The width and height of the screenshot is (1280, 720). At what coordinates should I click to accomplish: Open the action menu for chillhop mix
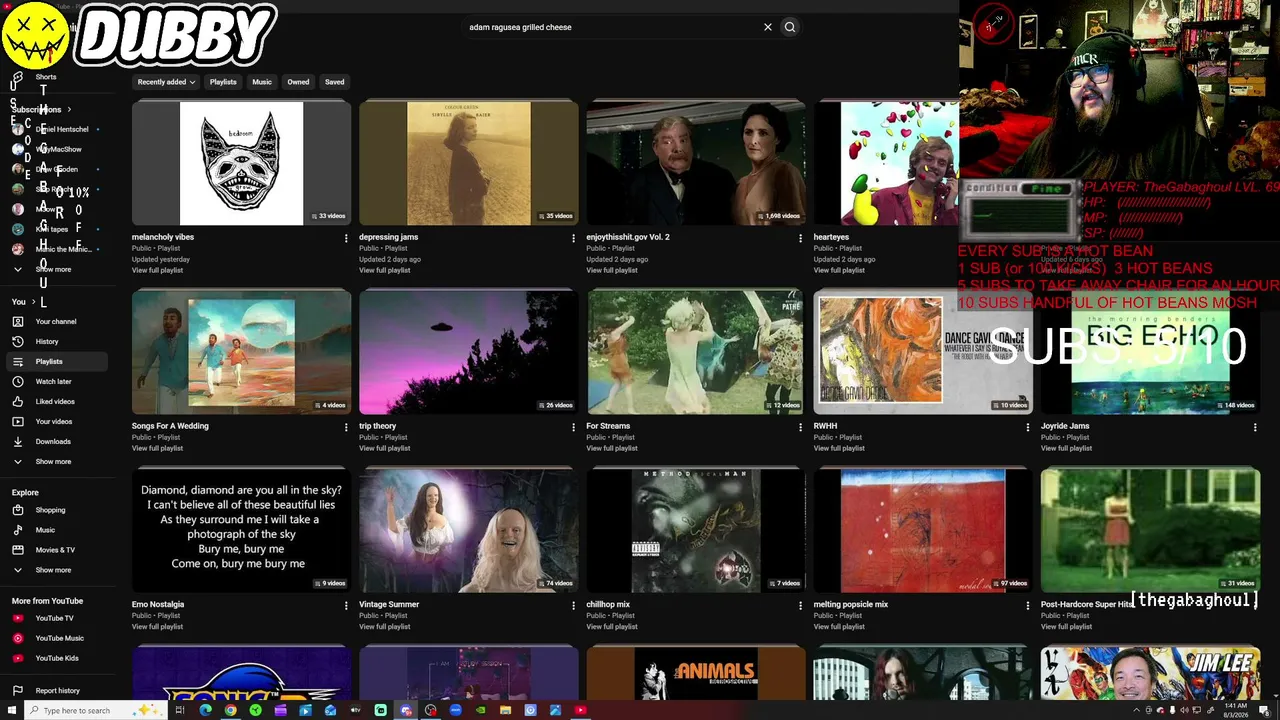(800, 605)
